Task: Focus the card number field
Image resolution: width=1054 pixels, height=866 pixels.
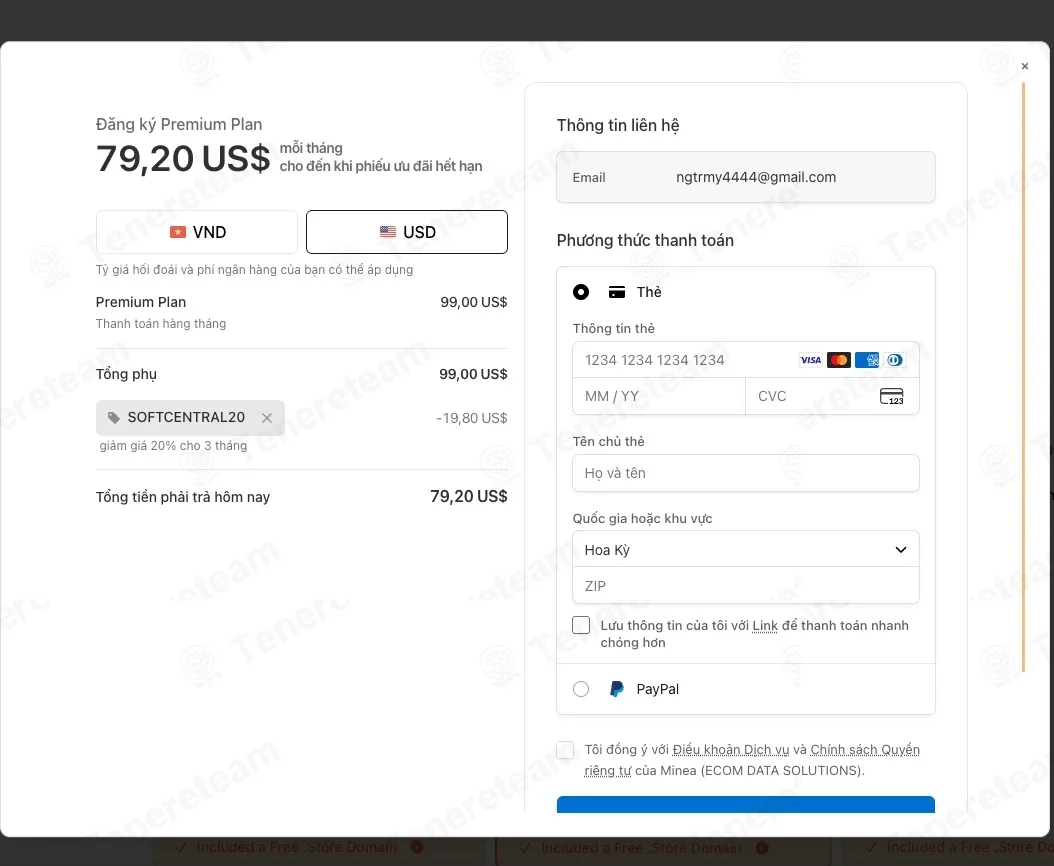Action: click(x=745, y=360)
